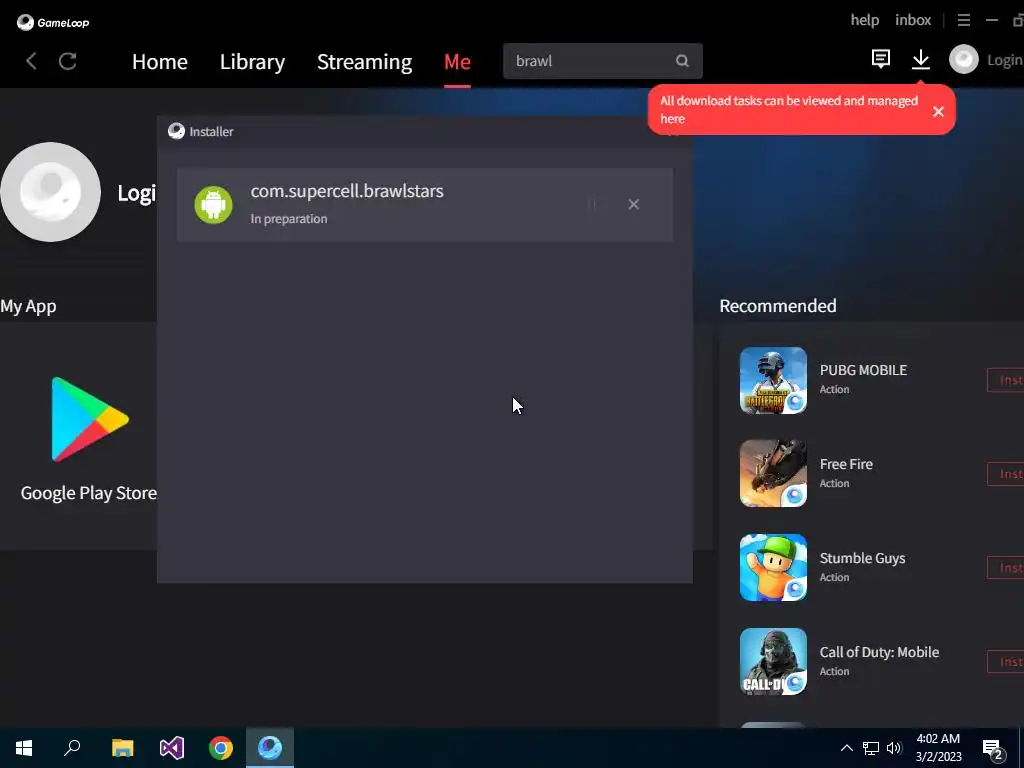The image size is (1024, 768).
Task: Click the Installer window title
Action: point(211,131)
